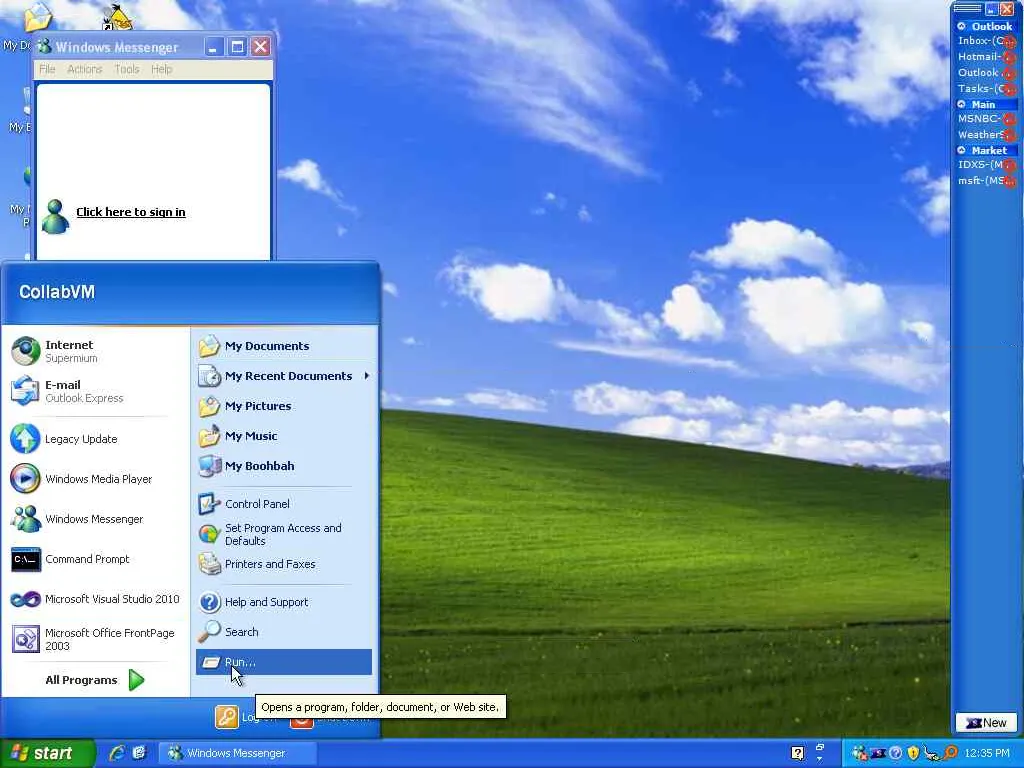Screen dimensions: 1024x768
Task: Open Microsoft Visual Studio 2010
Action: point(97,599)
